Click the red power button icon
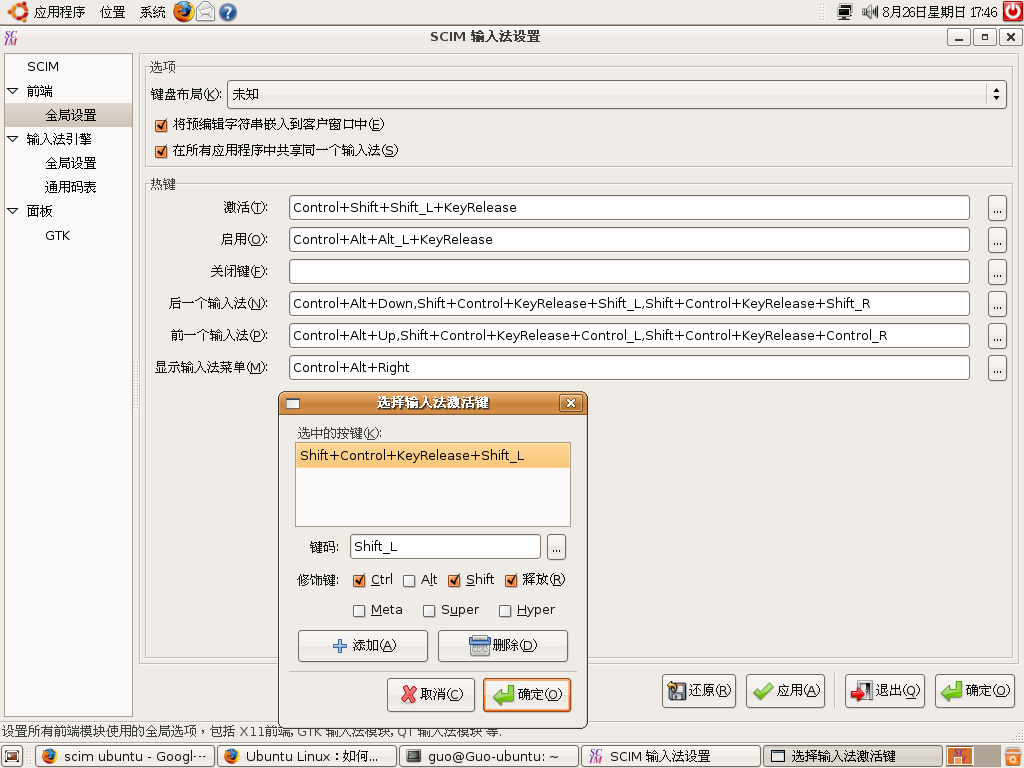Viewport: 1024px width, 768px height. (x=1013, y=12)
